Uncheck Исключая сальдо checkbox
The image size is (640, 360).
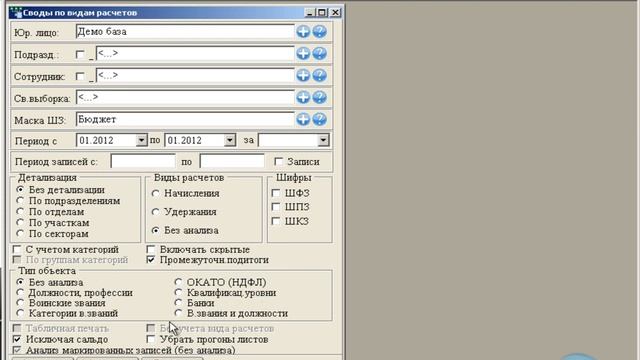pos(17,339)
